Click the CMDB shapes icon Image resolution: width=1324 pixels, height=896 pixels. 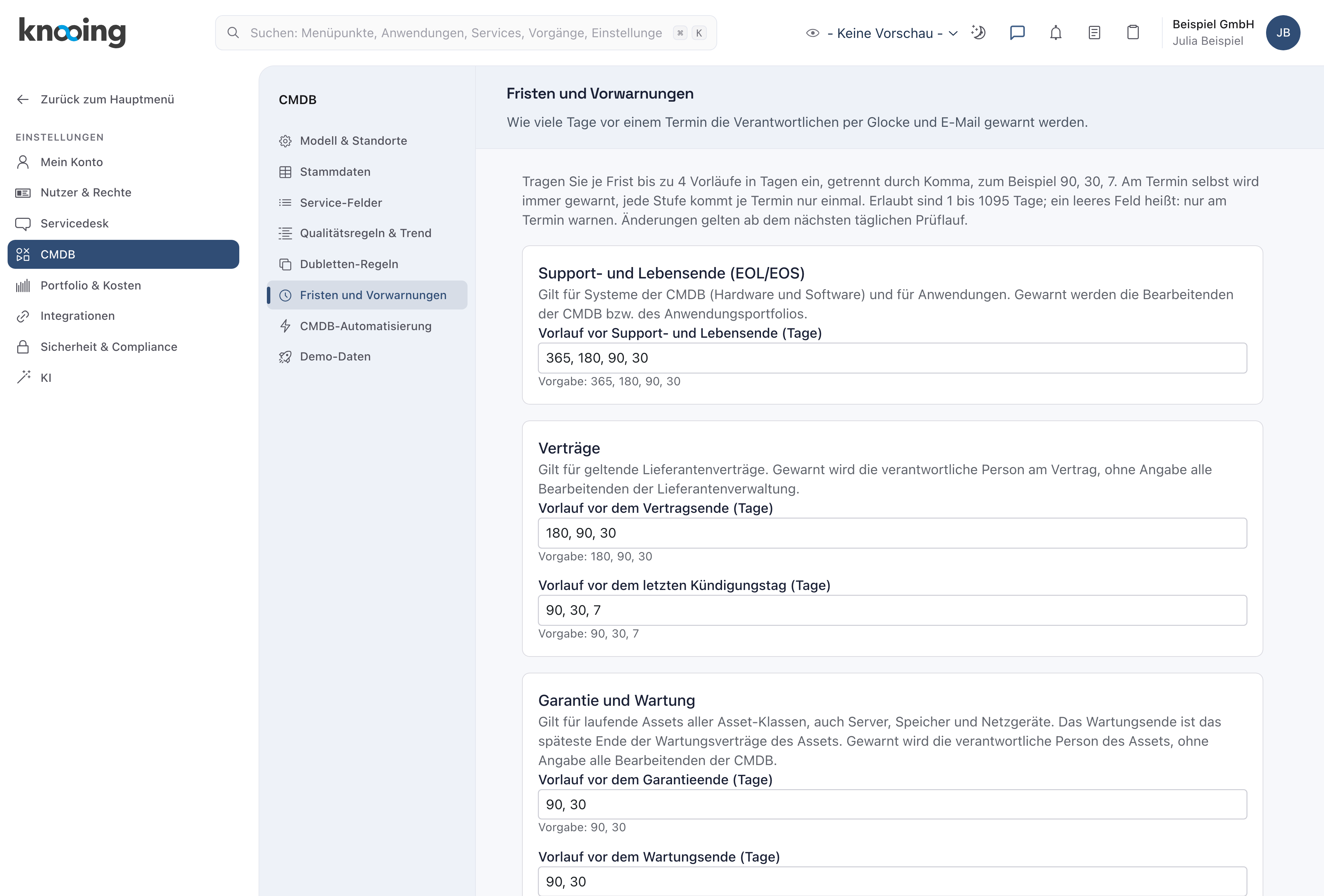coord(23,254)
